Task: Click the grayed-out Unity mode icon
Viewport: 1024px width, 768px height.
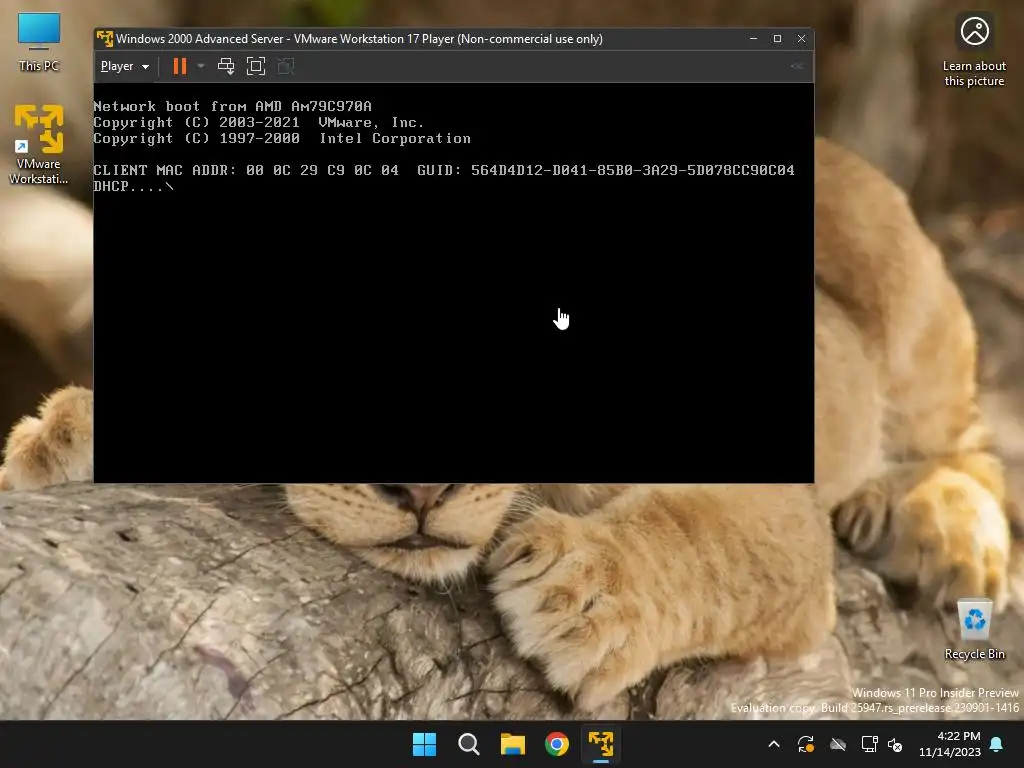Action: pyautogui.click(x=286, y=66)
